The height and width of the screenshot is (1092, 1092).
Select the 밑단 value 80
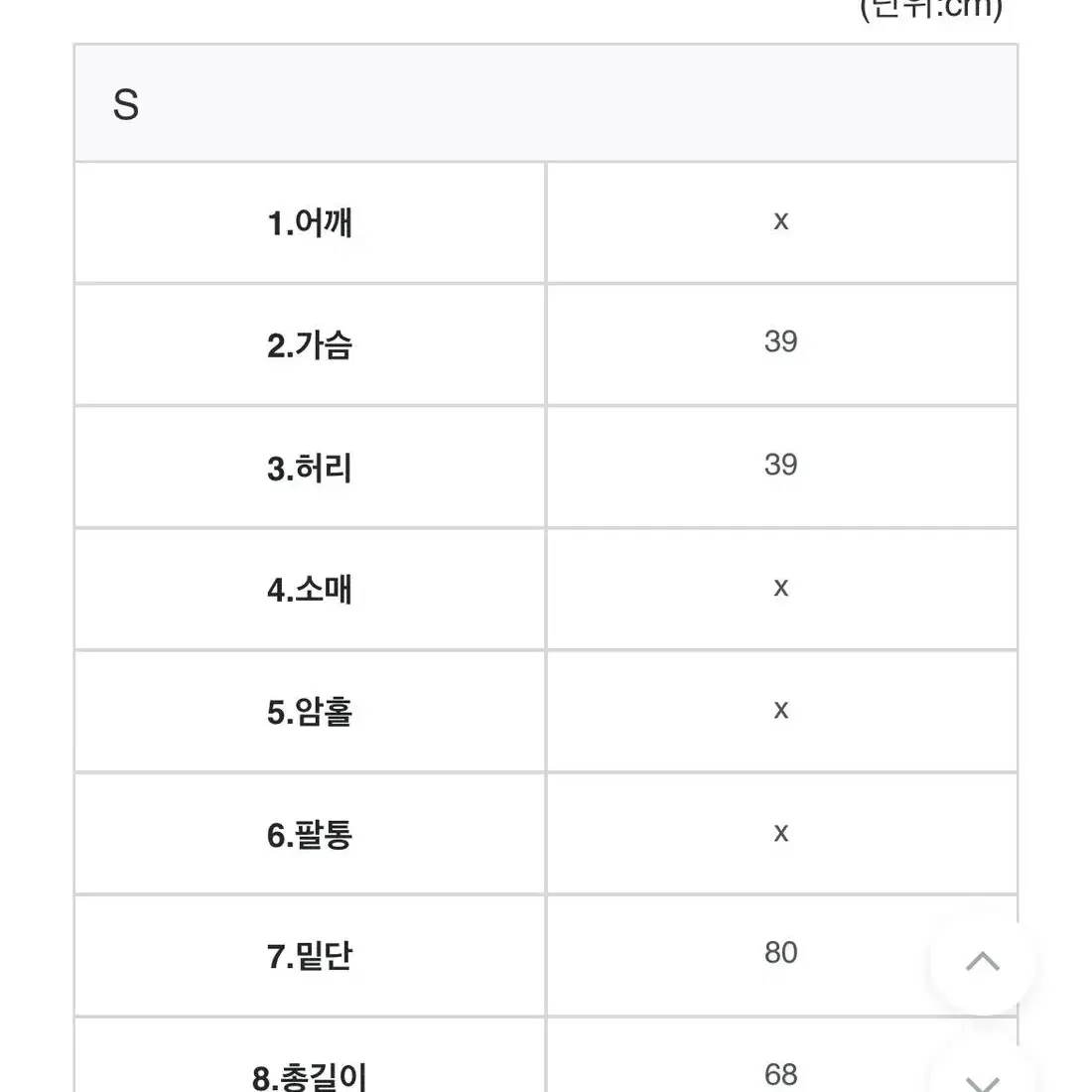point(780,953)
